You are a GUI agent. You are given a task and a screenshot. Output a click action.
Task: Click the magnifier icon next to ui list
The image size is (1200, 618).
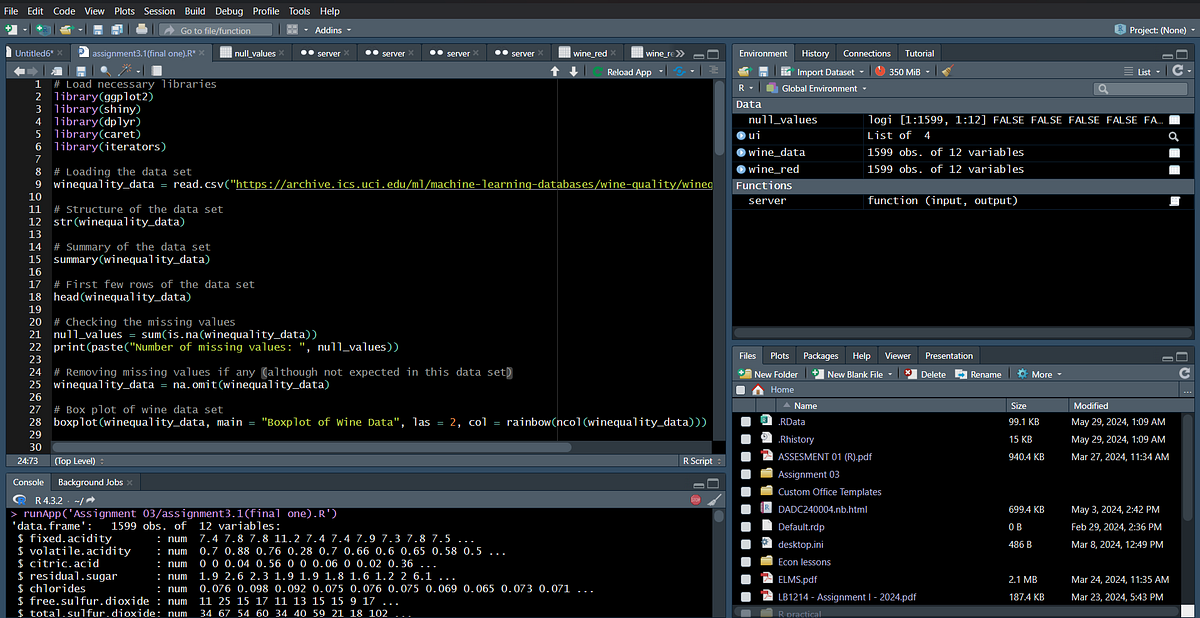coord(1174,136)
